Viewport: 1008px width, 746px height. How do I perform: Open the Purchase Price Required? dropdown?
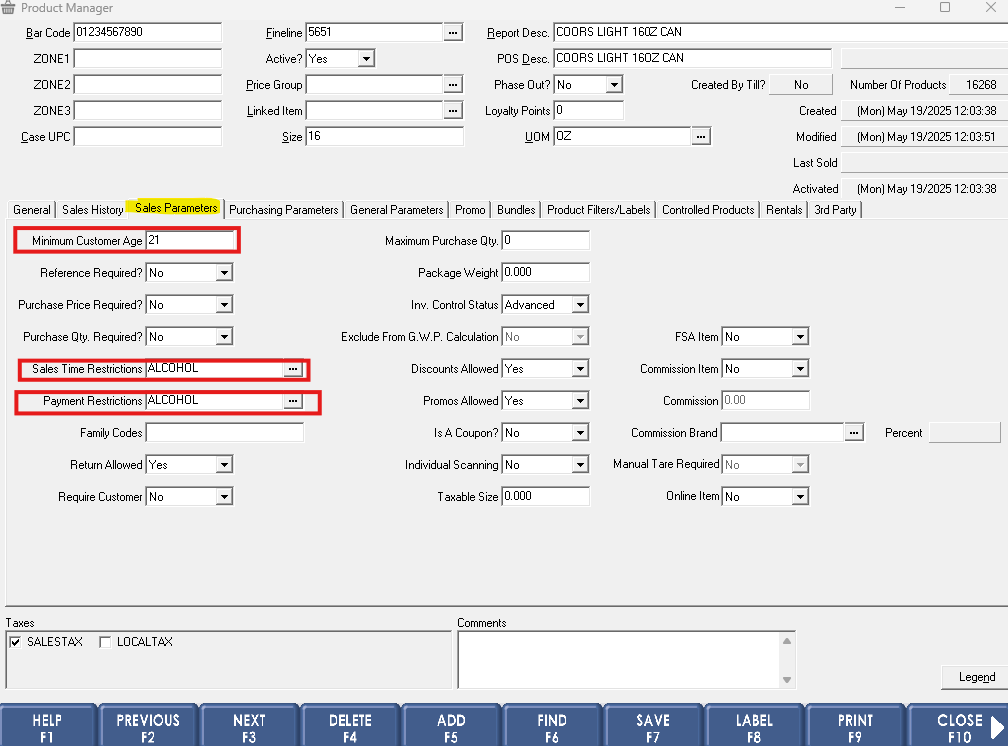224,305
